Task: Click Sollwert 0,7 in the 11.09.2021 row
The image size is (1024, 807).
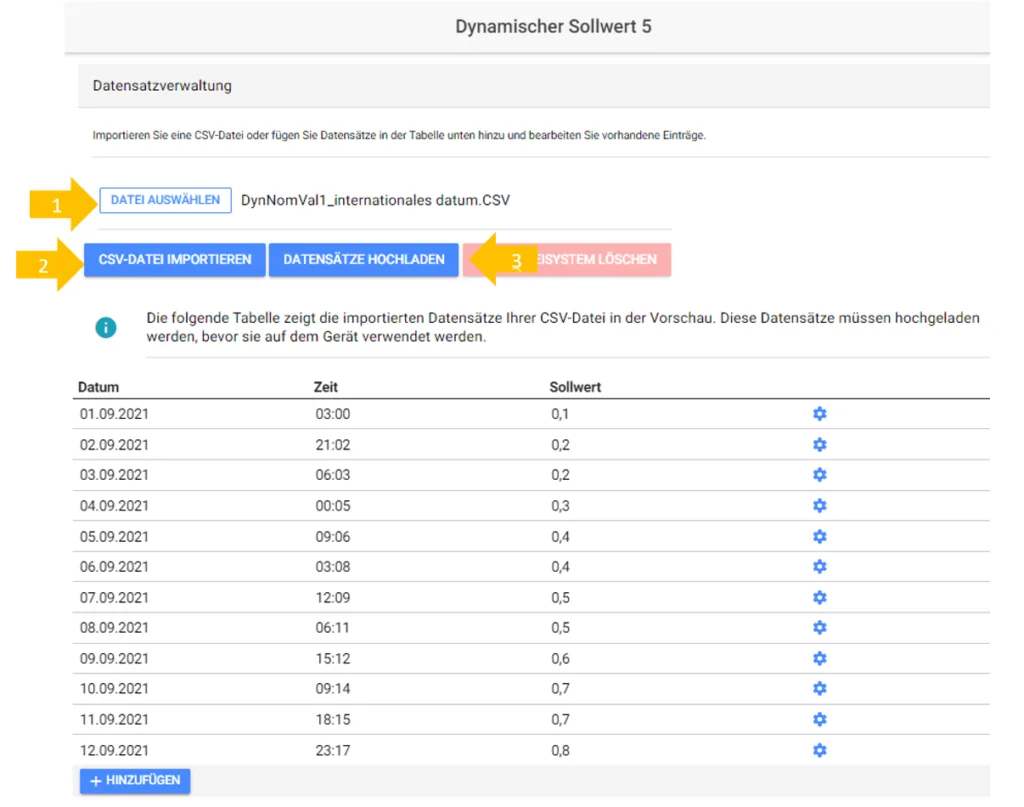Action: coord(560,719)
